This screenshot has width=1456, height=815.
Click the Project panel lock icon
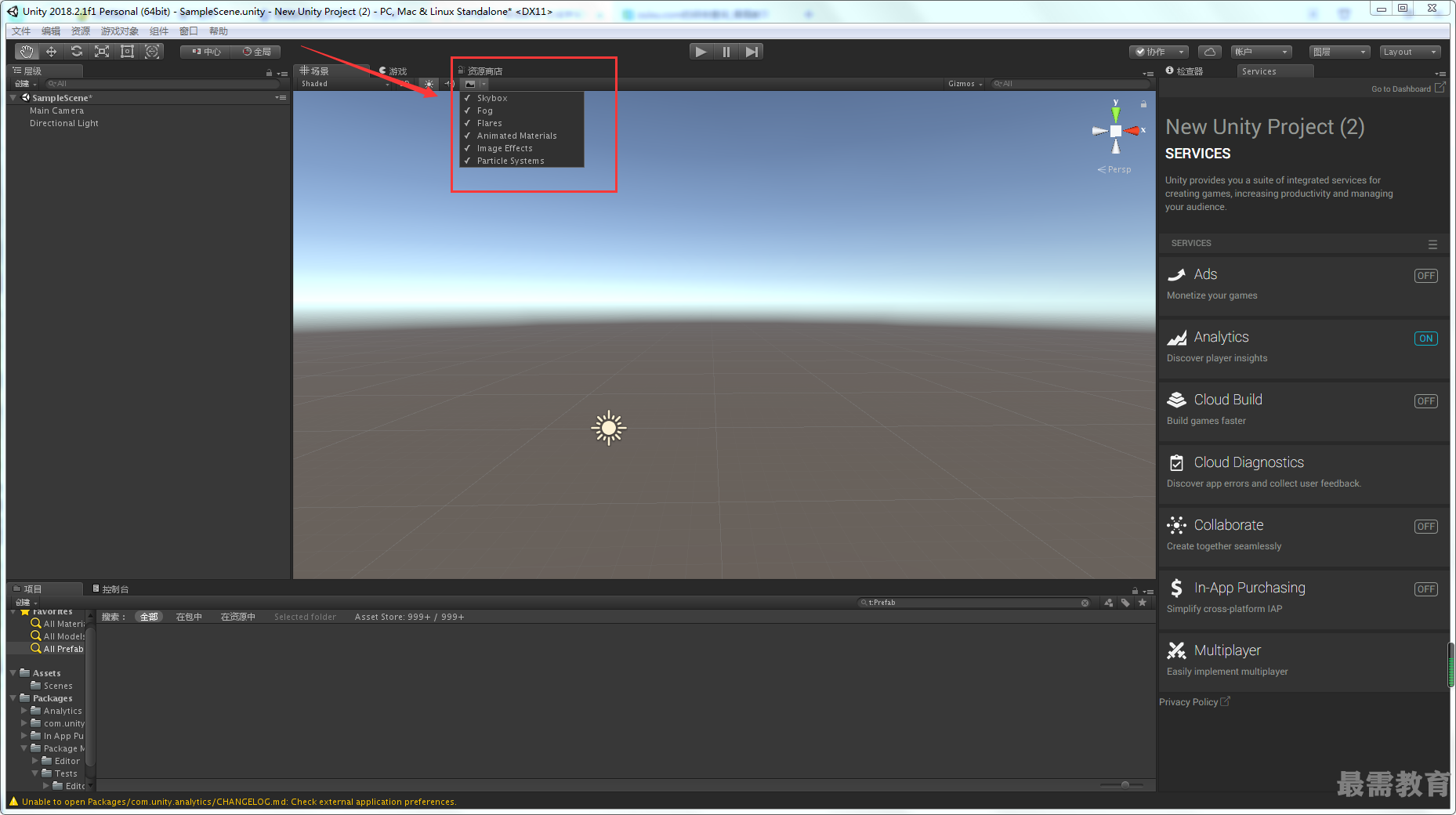(1135, 590)
